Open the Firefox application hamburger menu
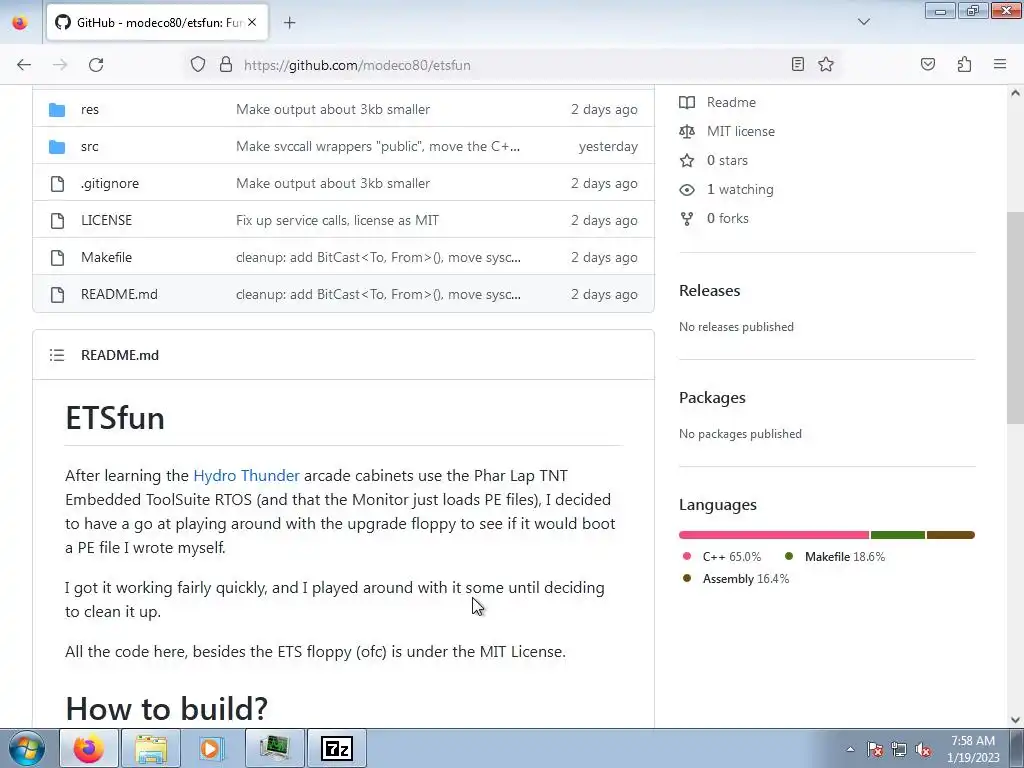The image size is (1024, 768). click(x=1000, y=64)
